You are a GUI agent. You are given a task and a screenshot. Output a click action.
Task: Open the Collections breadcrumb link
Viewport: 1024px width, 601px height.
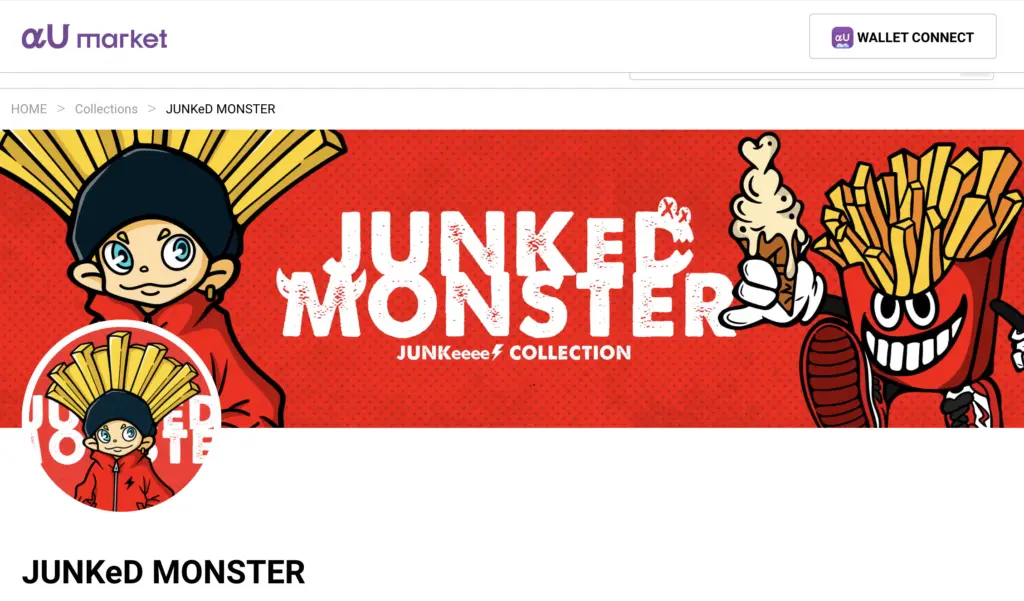pyautogui.click(x=106, y=109)
